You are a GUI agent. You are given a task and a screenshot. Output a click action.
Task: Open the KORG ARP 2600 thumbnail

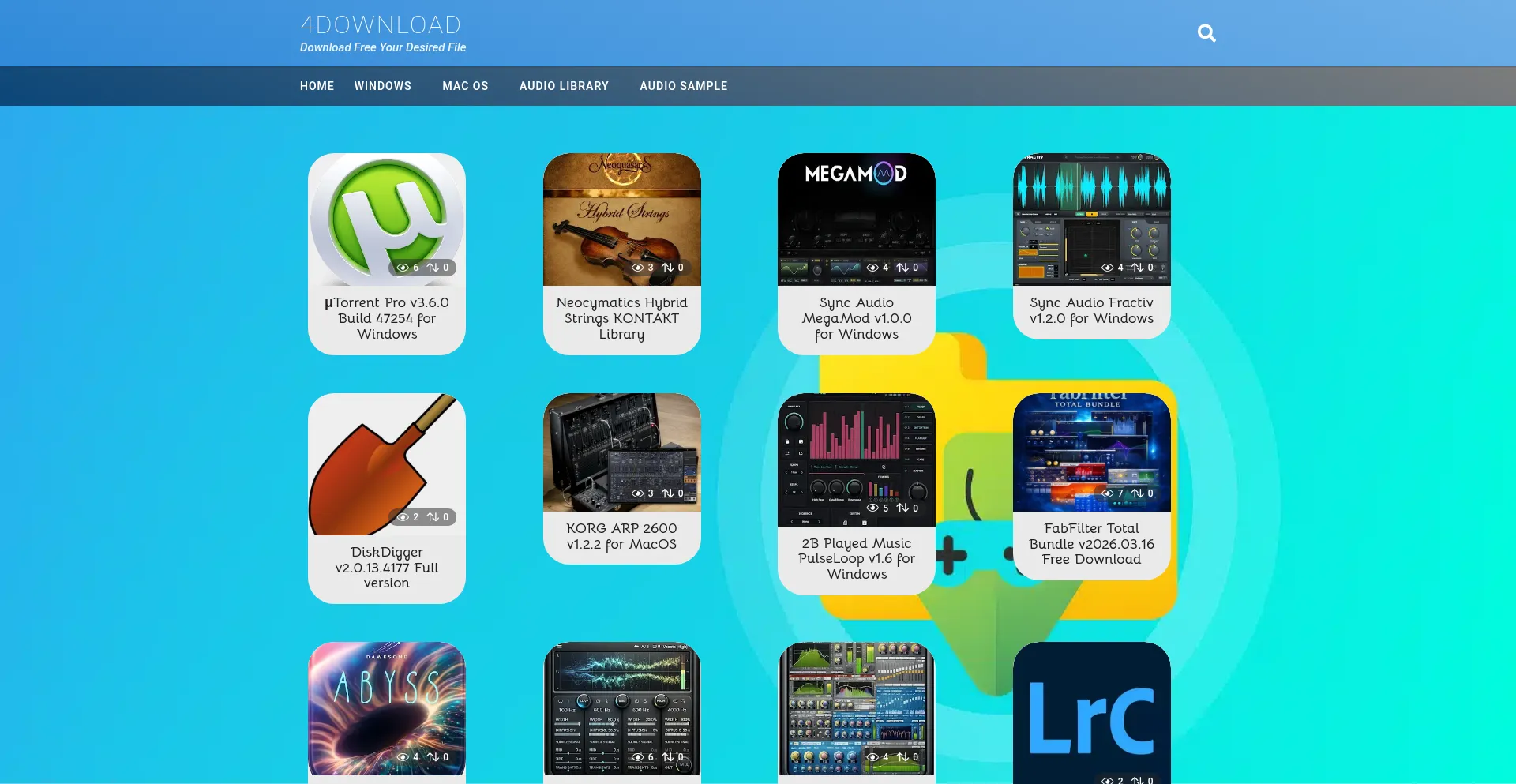622,452
